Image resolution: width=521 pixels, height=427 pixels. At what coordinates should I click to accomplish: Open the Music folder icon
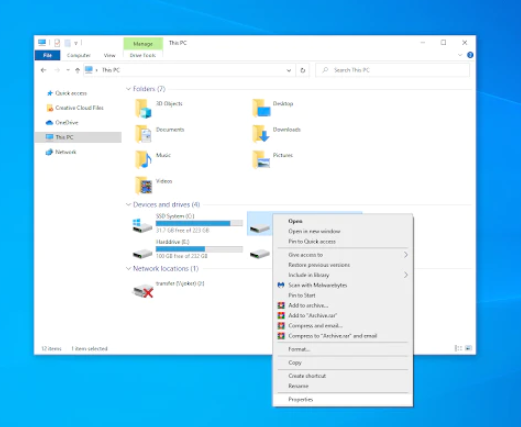click(x=143, y=159)
